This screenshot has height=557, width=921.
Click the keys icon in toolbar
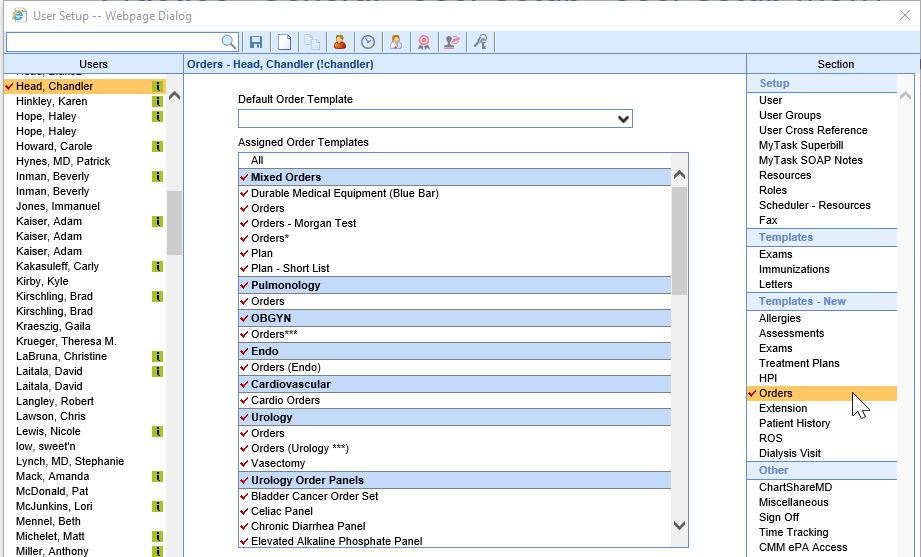[x=481, y=42]
